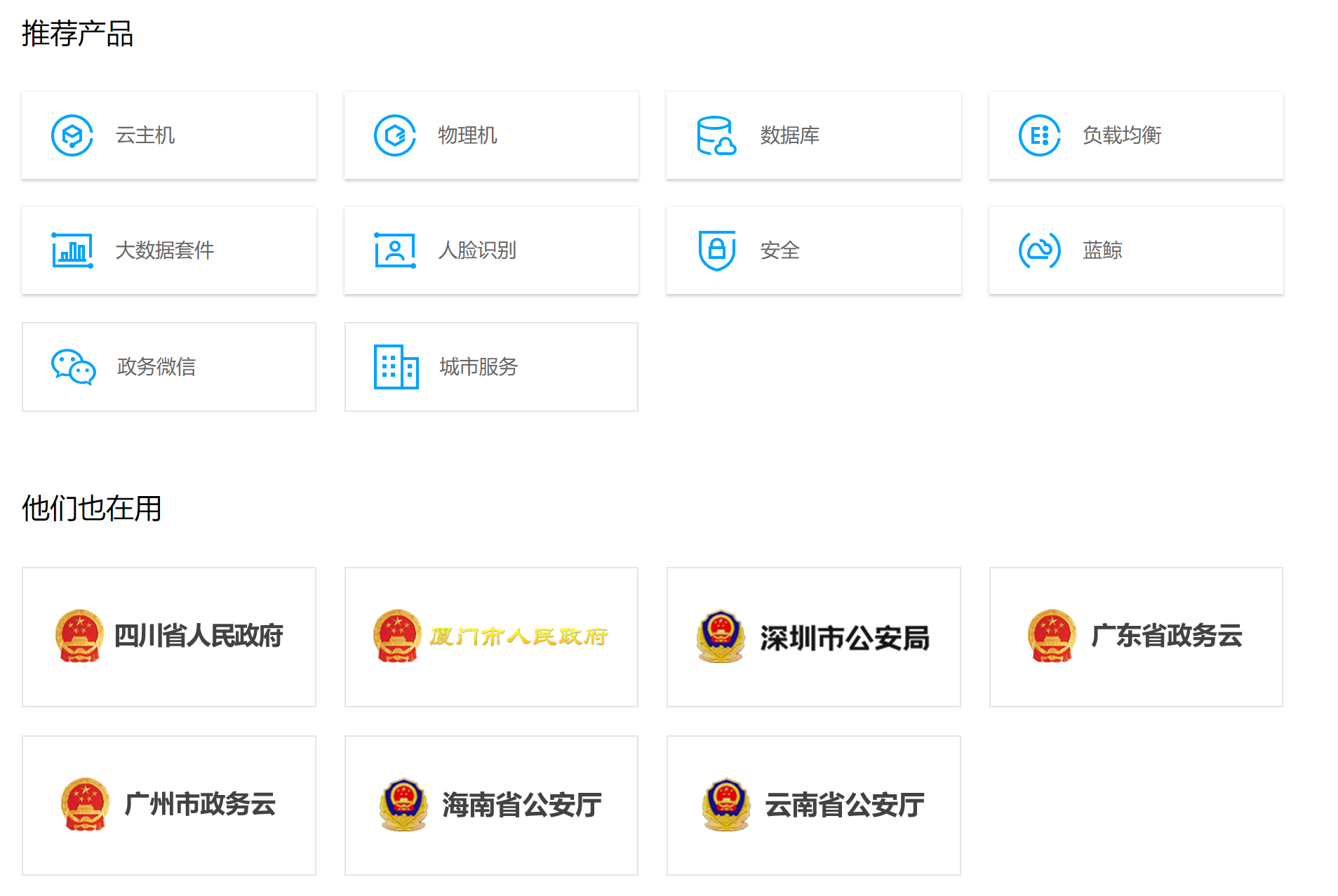
Task: Click the 海南省公安厅 name text
Action: tap(522, 805)
